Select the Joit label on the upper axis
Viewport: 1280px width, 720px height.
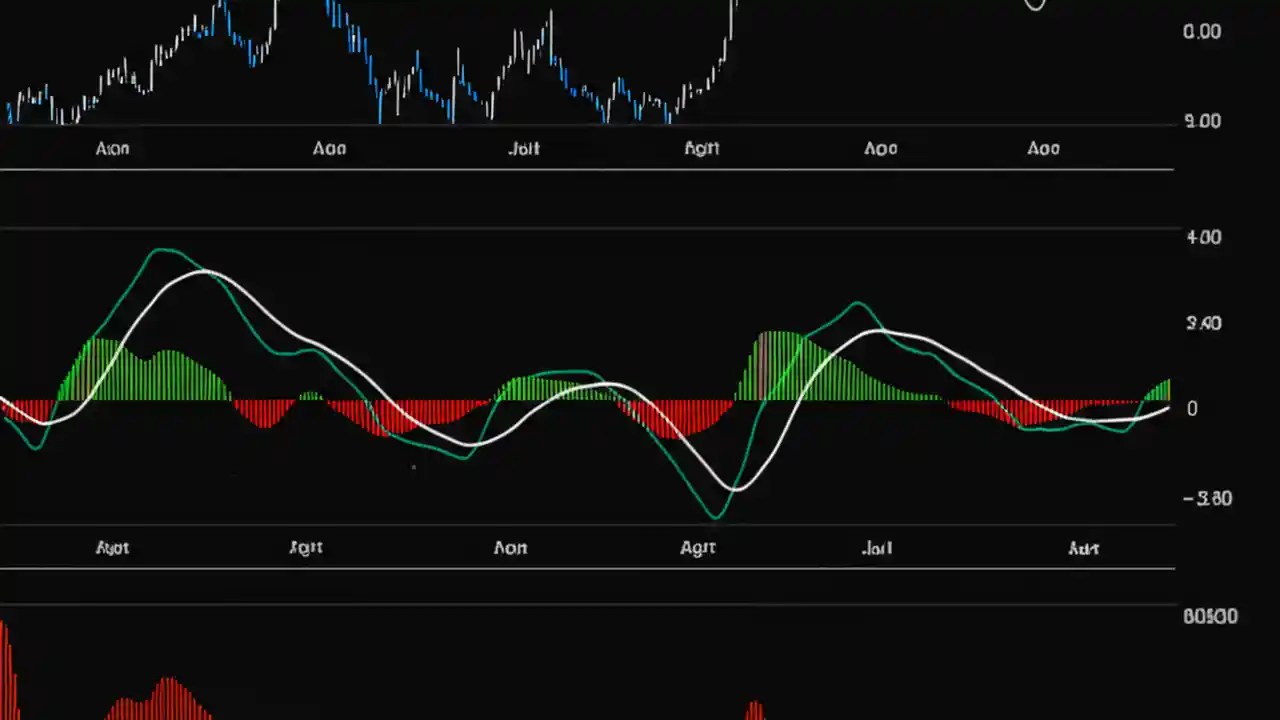pyautogui.click(x=524, y=148)
